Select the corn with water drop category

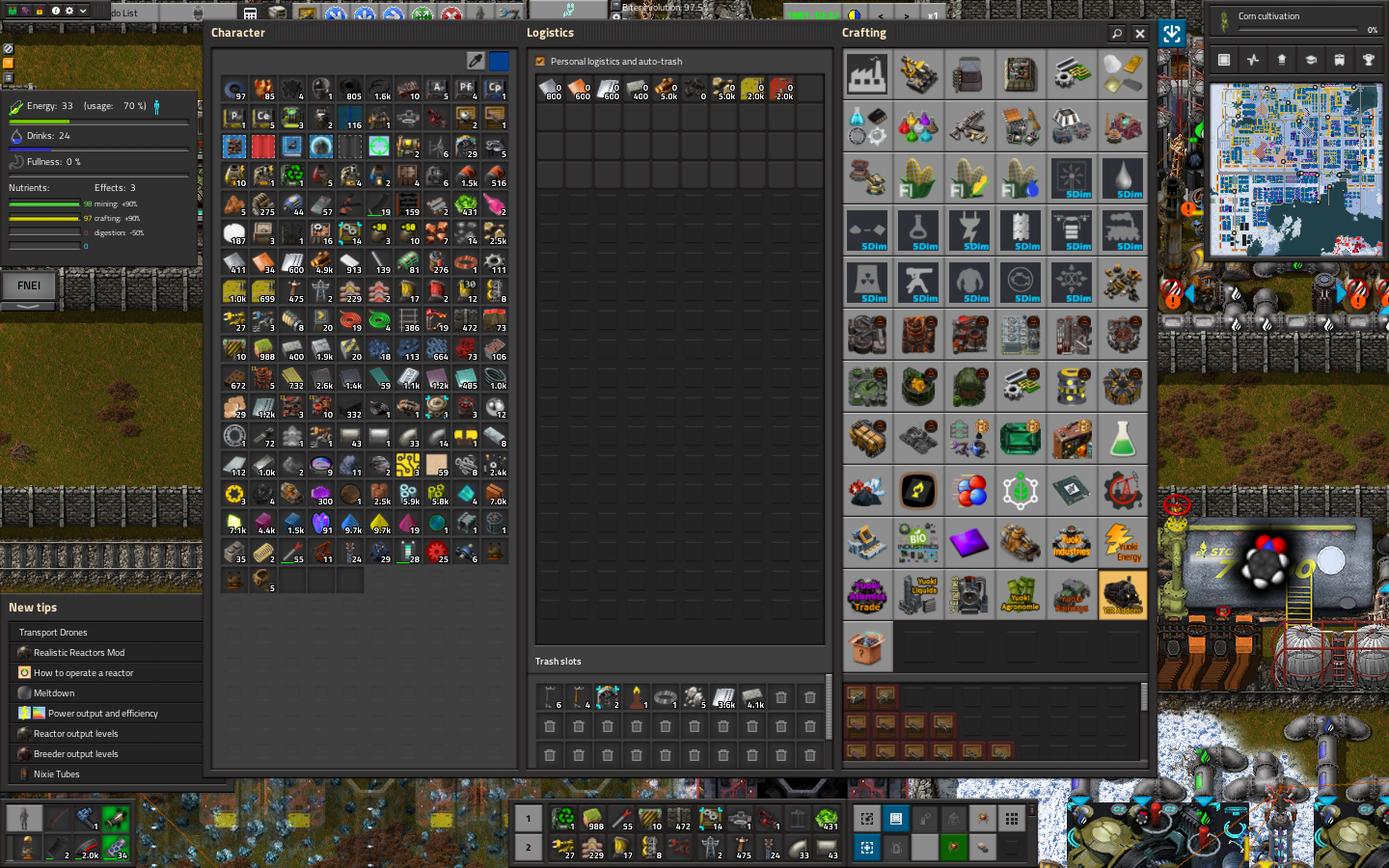[x=1021, y=177]
